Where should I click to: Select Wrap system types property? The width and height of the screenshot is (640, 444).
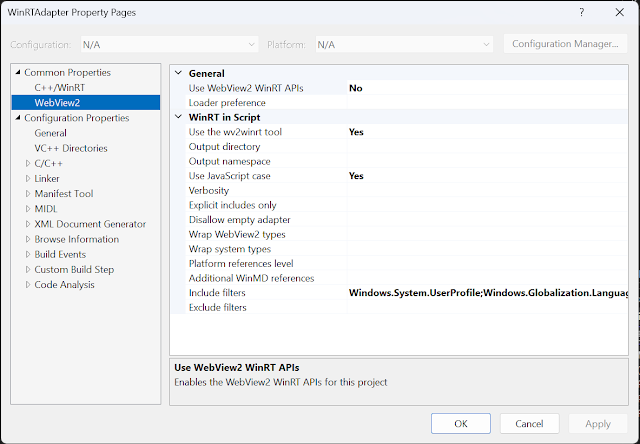pyautogui.click(x=230, y=249)
